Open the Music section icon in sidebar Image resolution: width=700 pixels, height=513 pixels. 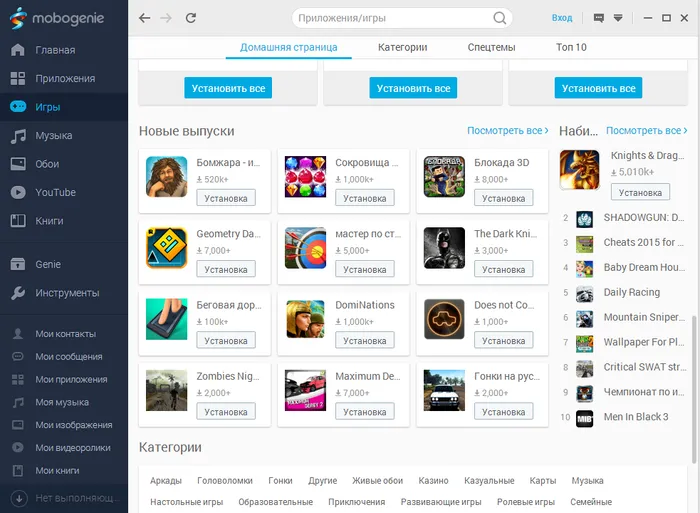click(x=18, y=136)
